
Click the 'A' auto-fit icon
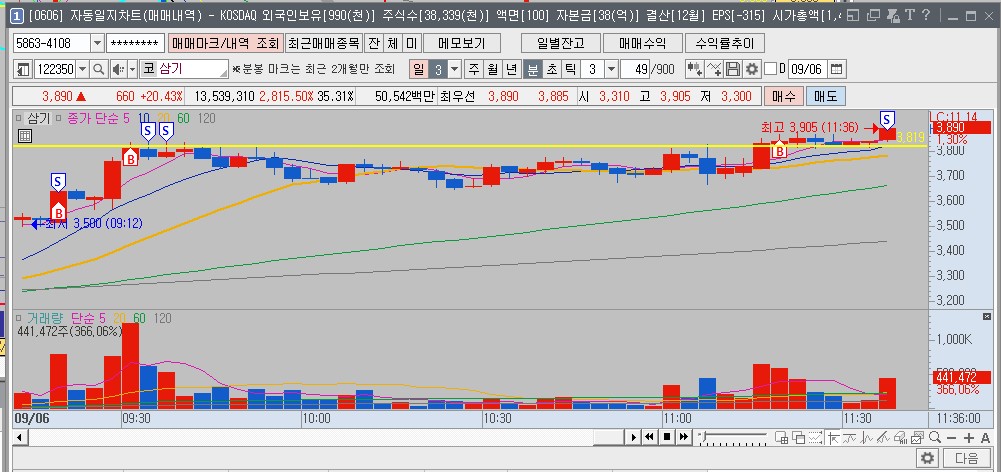(x=985, y=438)
